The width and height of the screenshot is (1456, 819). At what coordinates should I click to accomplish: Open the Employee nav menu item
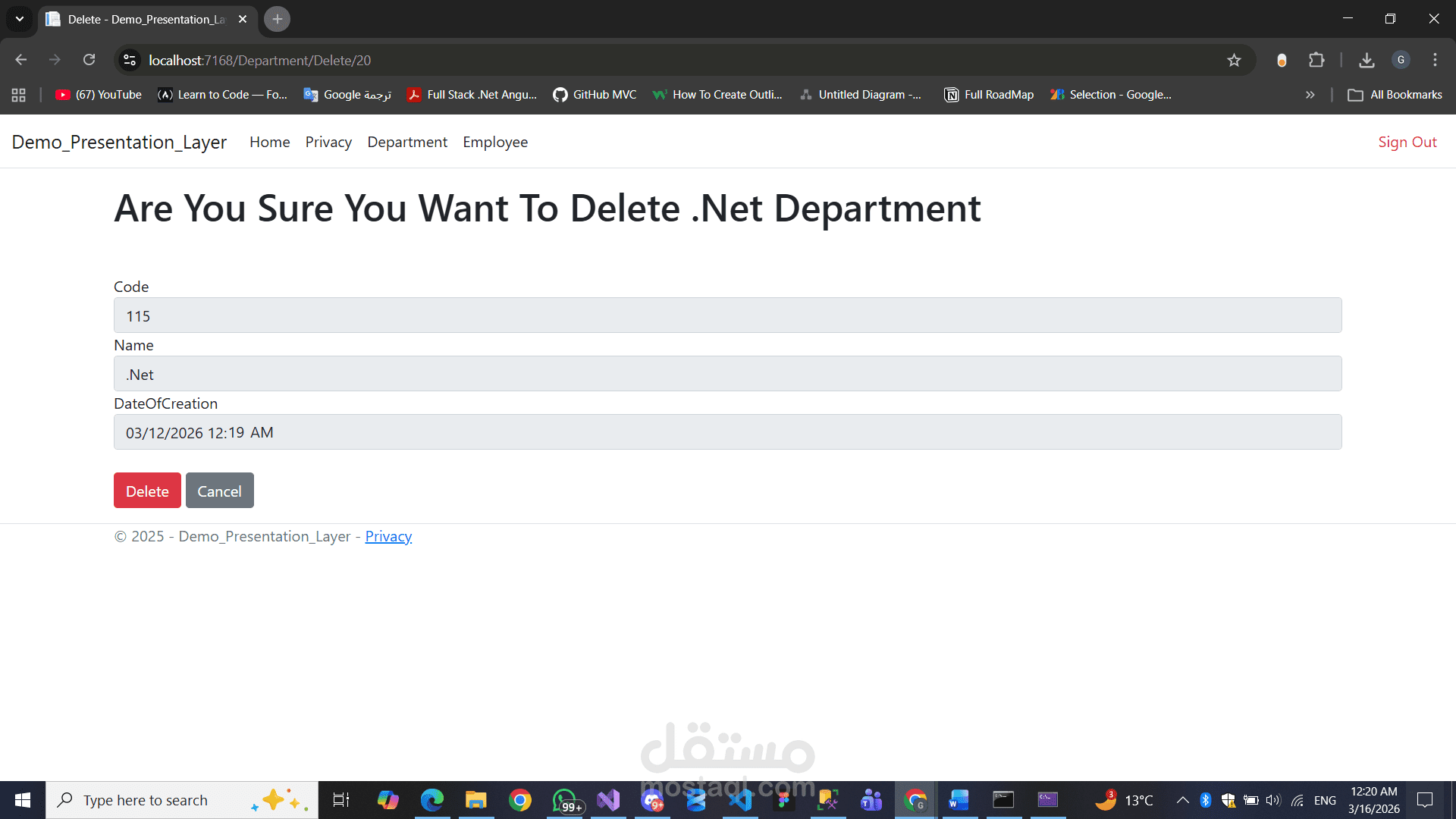tap(495, 142)
